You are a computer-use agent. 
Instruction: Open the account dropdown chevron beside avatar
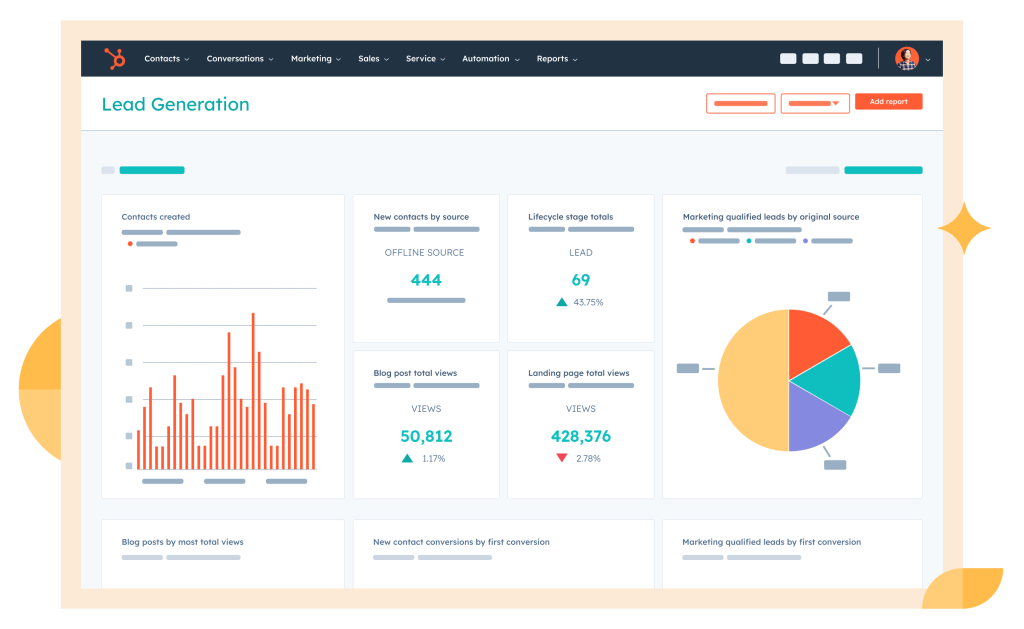(928, 60)
